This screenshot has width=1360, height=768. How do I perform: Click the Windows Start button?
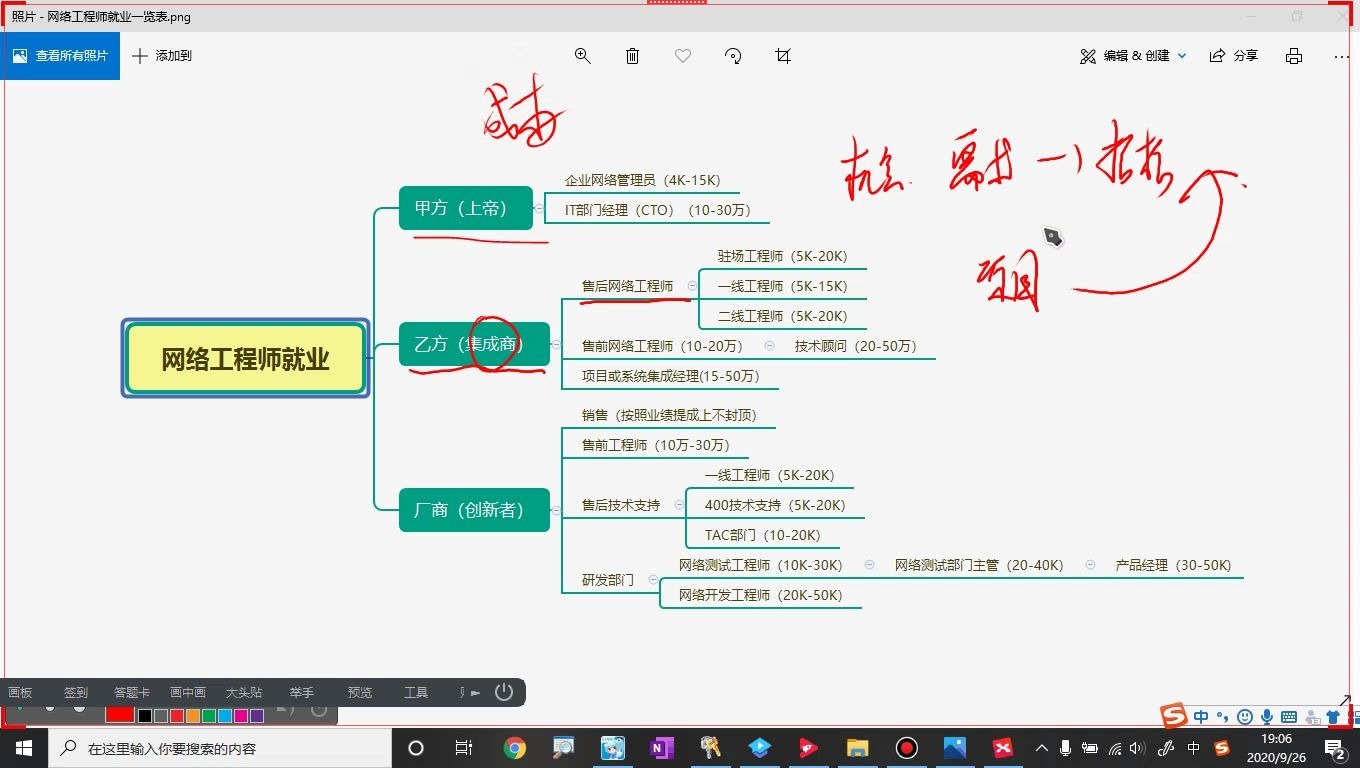(24, 748)
